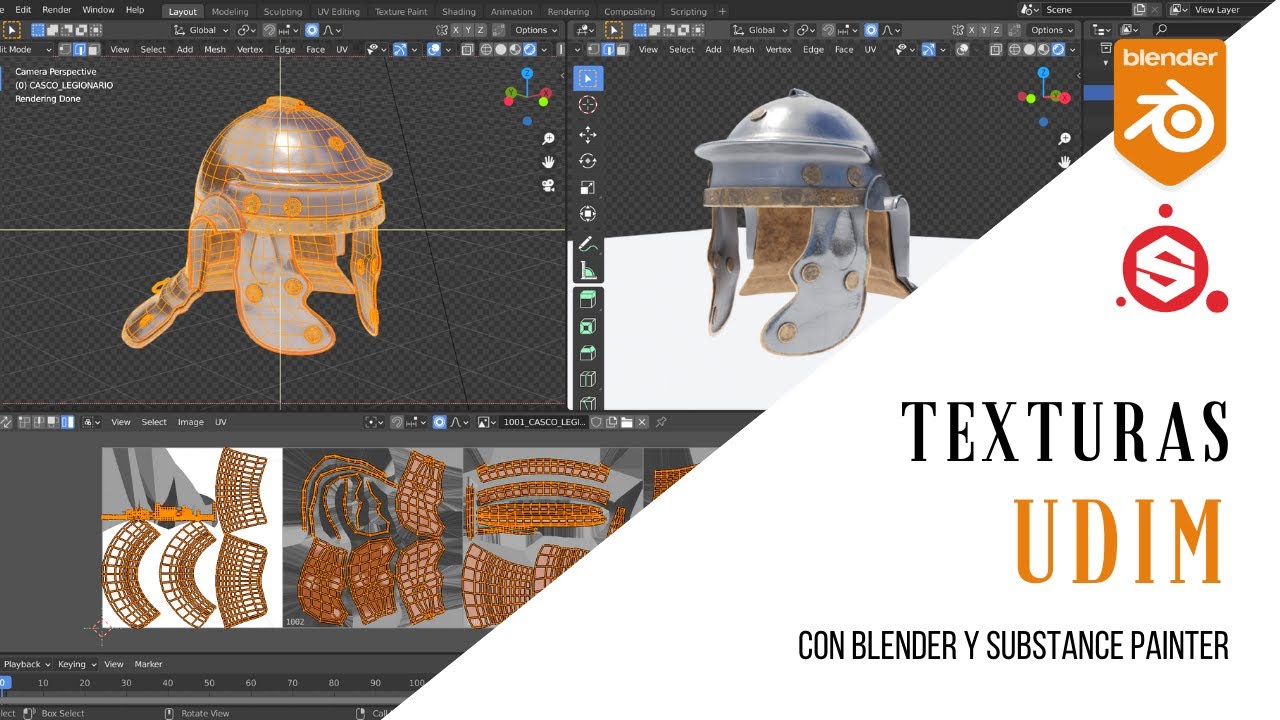Enable rendered shading in right viewport
The height and width of the screenshot is (720, 1280).
(x=1058, y=49)
